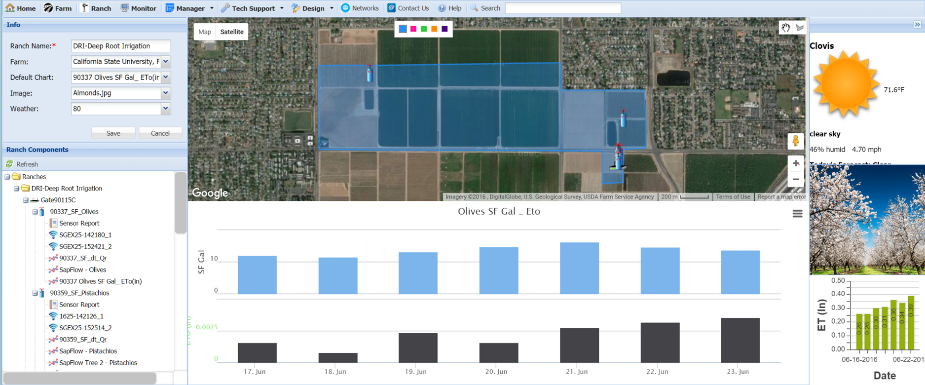Image resolution: width=925 pixels, height=385 pixels.
Task: Open the Manager menu
Action: [x=189, y=8]
